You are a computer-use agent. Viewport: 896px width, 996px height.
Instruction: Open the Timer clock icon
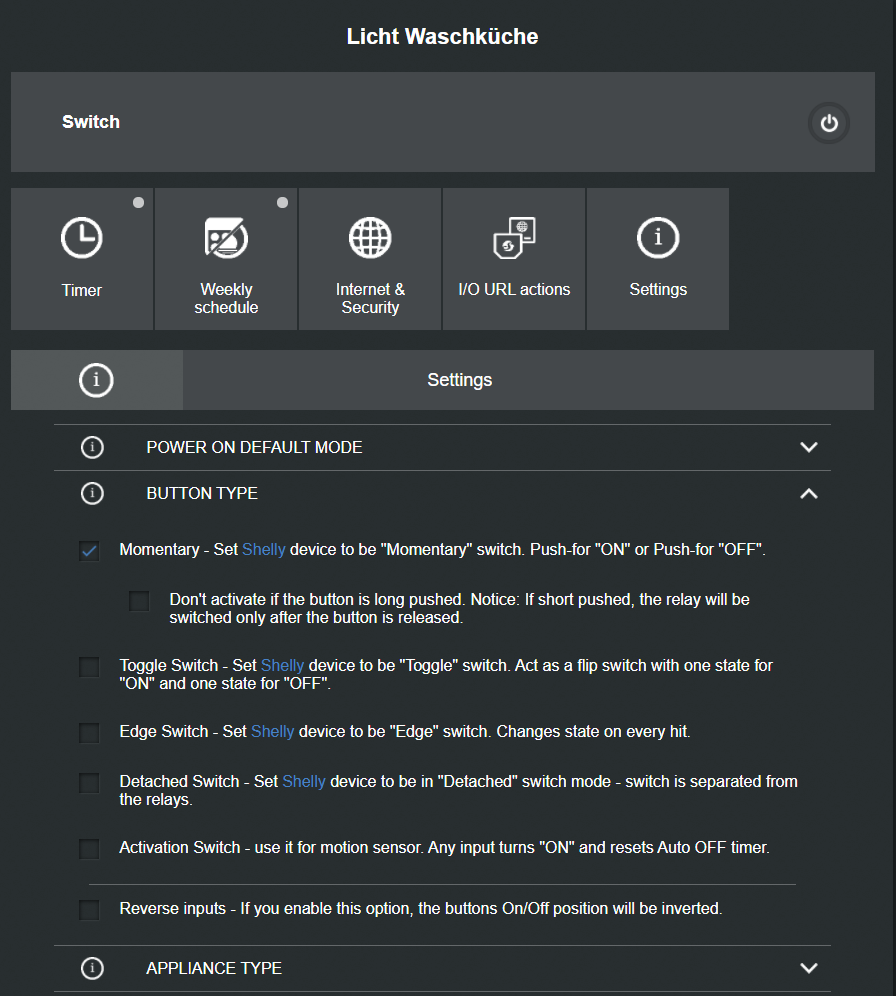[x=81, y=238]
